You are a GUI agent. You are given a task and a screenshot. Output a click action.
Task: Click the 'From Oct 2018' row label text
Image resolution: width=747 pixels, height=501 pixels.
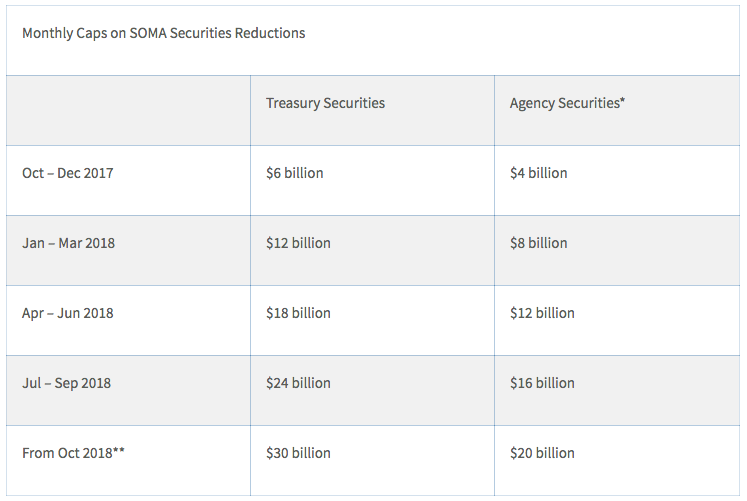click(x=63, y=453)
